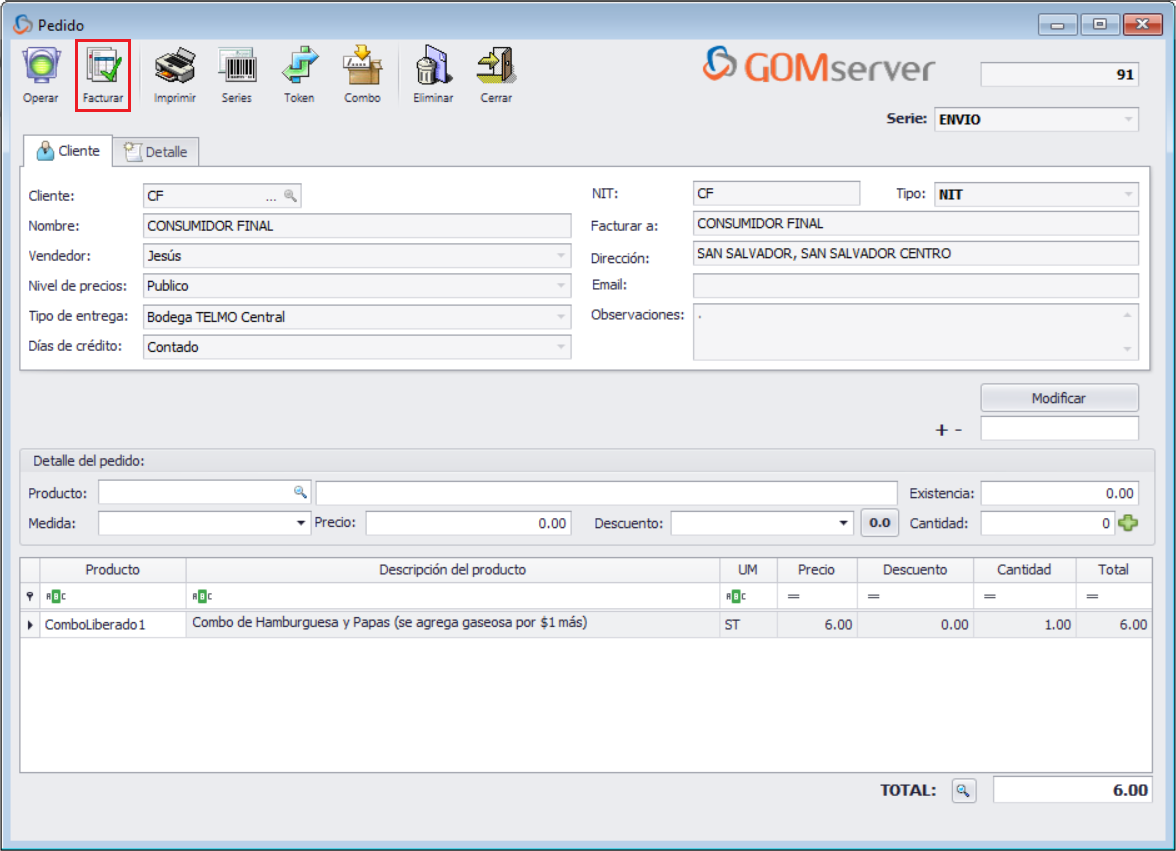The width and height of the screenshot is (1176, 851).
Task: Add product with green plus icon
Action: (x=1128, y=523)
